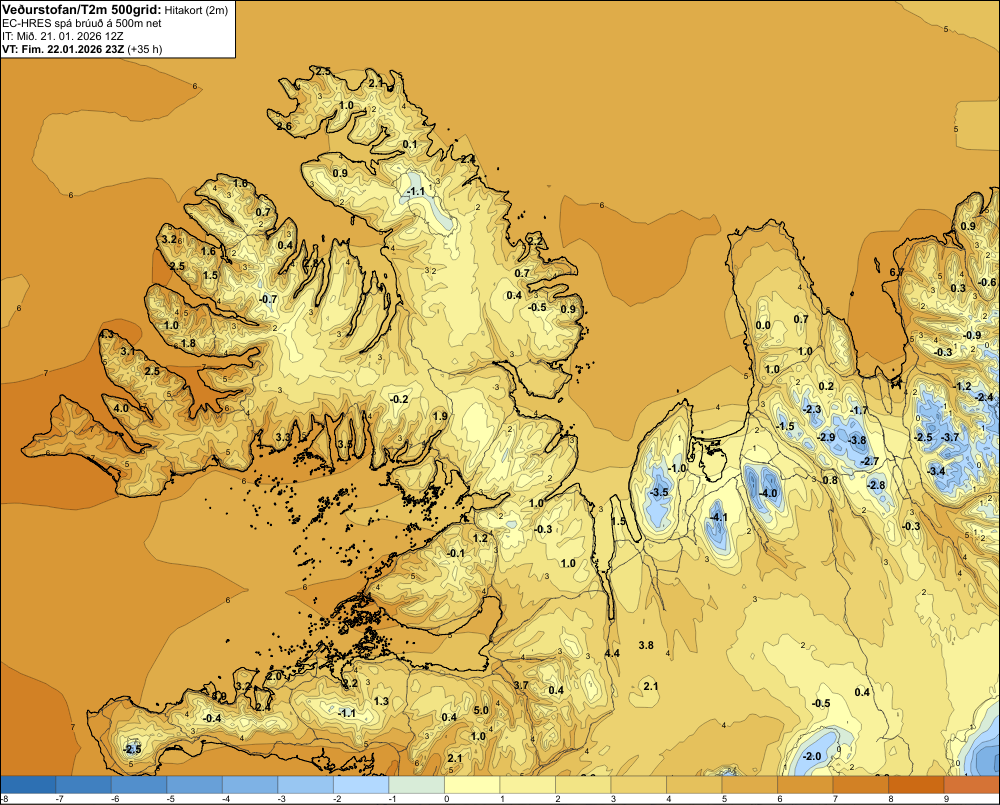Click the '3.7' temperature value
Viewport: 1000px width, 805px height.
521,685
